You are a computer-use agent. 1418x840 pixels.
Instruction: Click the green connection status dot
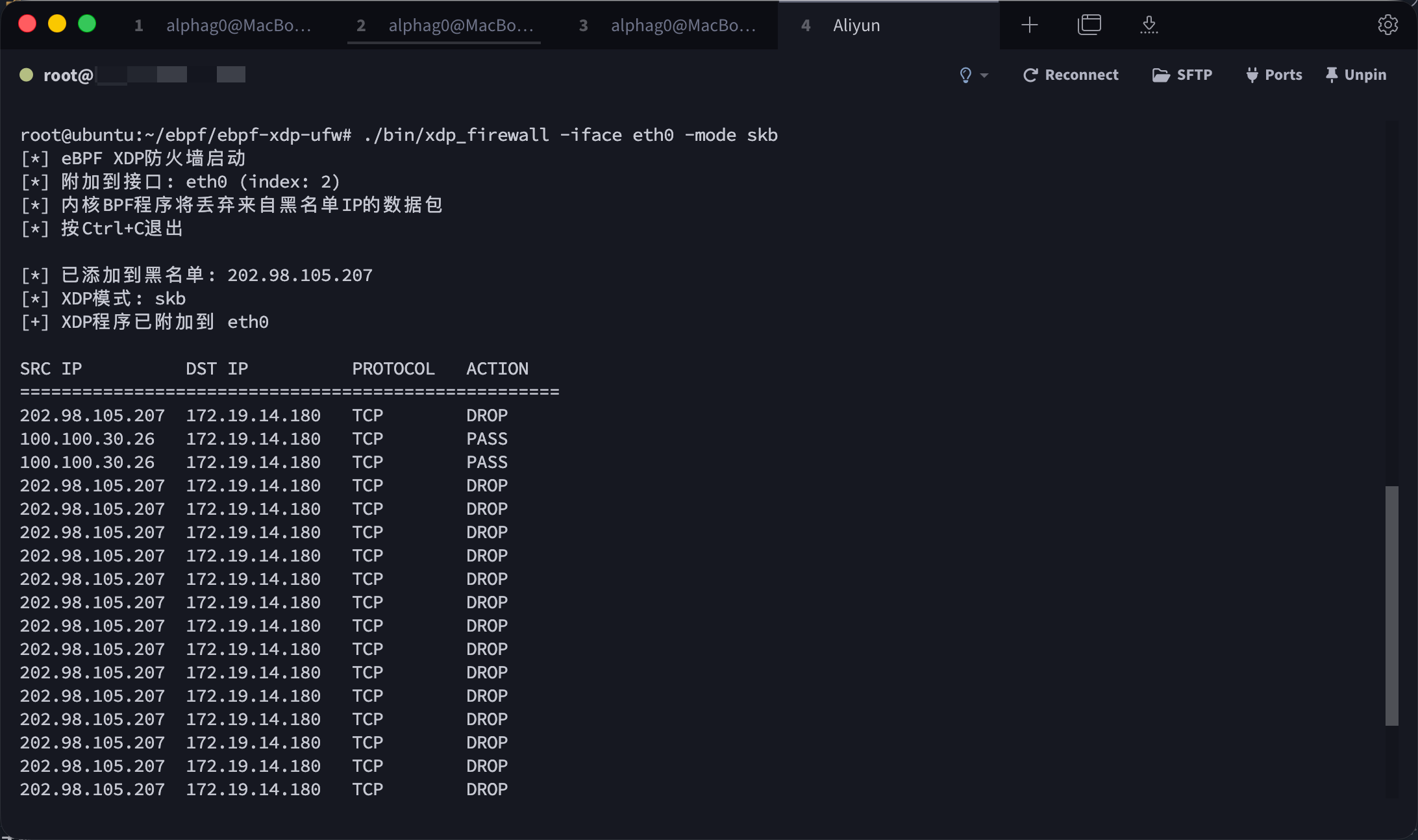27,75
